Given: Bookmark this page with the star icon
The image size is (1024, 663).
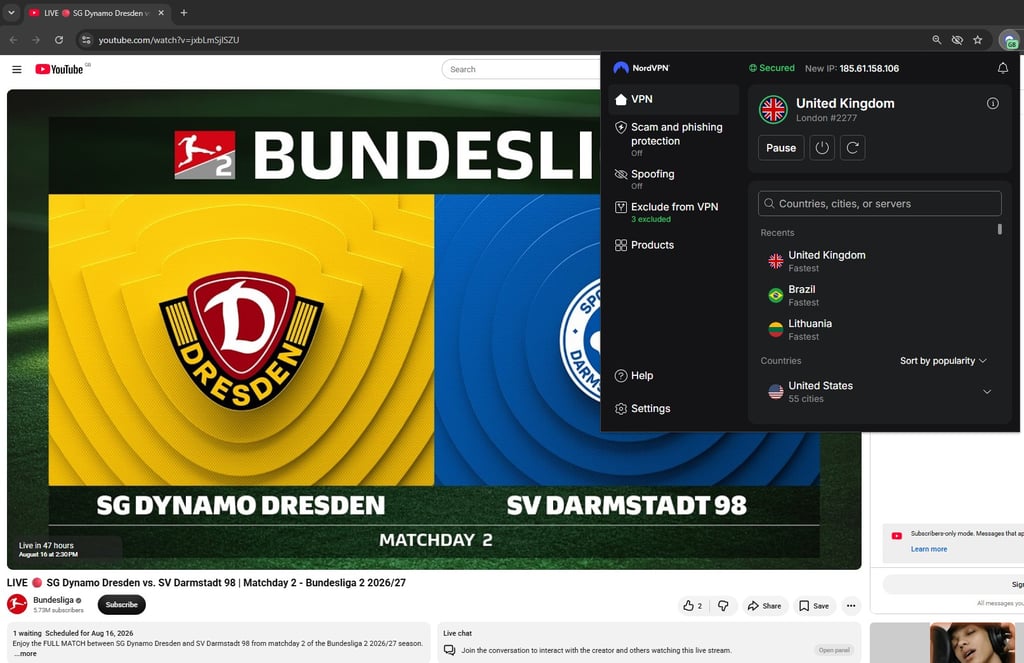Looking at the screenshot, I should pyautogui.click(x=978, y=40).
